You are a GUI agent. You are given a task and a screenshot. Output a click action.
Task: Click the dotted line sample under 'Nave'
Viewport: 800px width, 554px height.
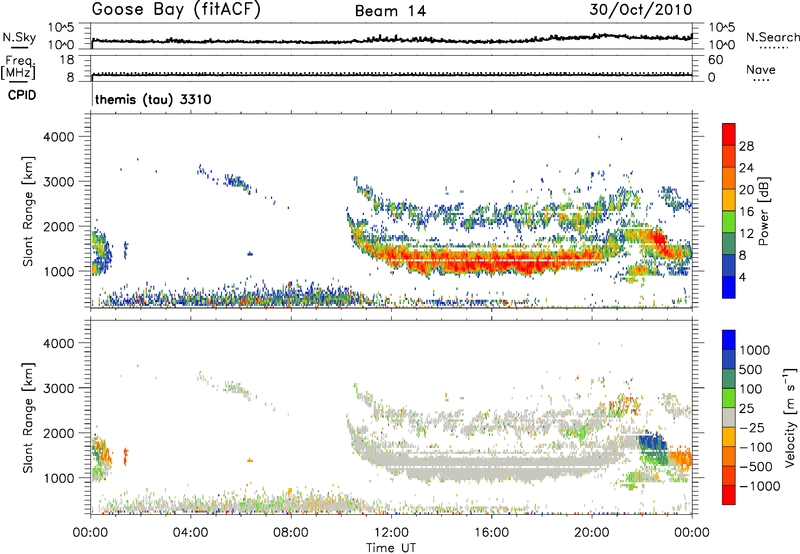(762, 81)
